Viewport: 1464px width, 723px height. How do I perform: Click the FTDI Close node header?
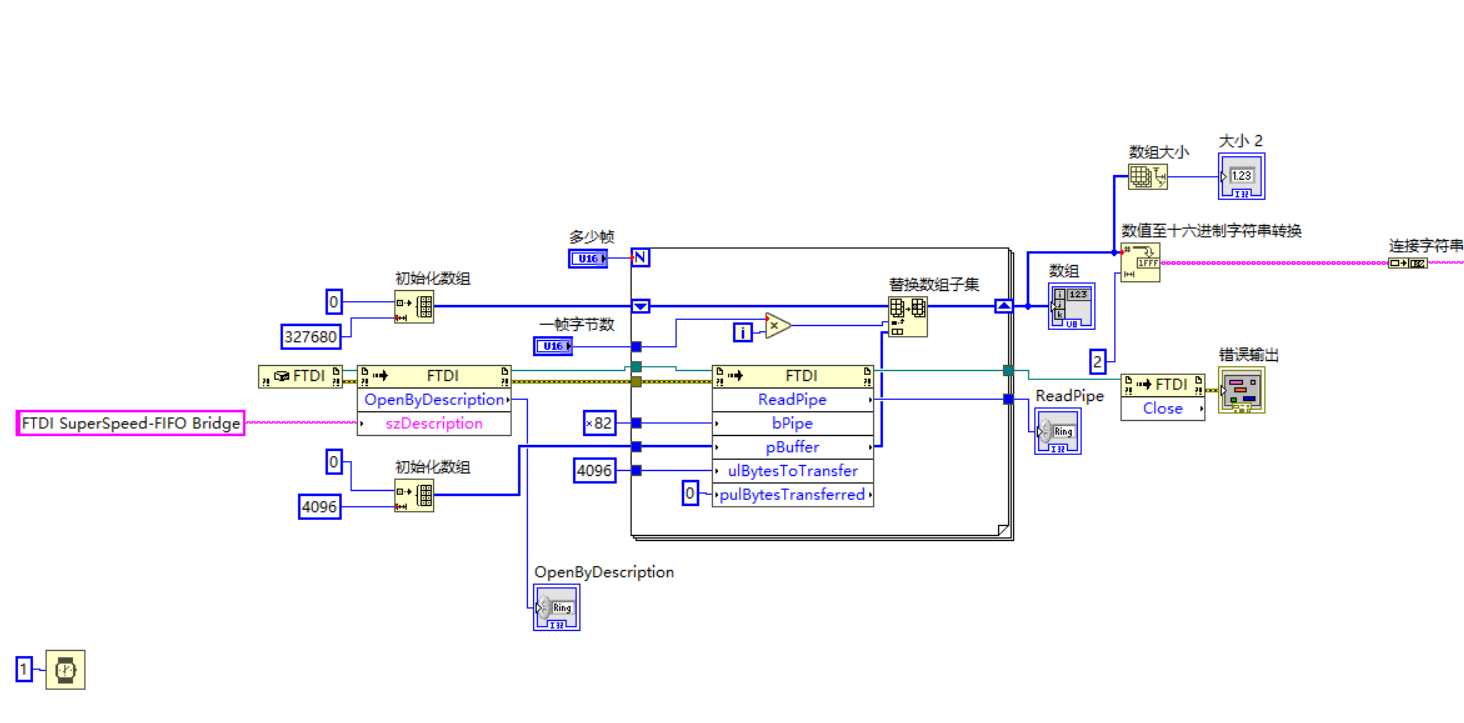tap(1163, 384)
